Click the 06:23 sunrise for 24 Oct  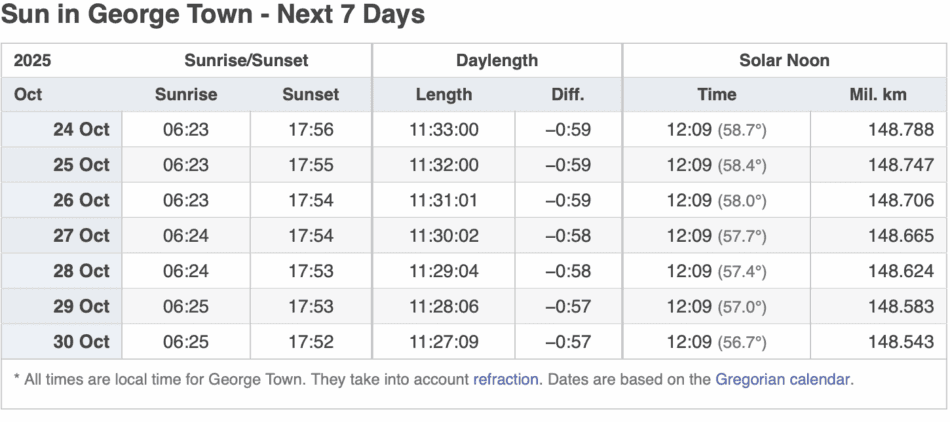(x=186, y=129)
